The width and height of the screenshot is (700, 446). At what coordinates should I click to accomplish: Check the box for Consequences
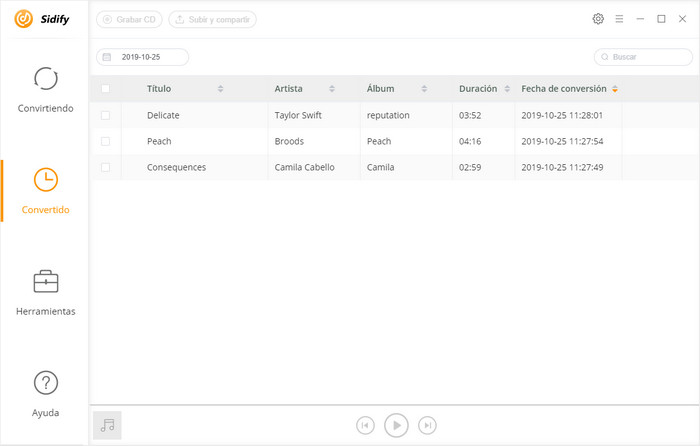(x=105, y=167)
